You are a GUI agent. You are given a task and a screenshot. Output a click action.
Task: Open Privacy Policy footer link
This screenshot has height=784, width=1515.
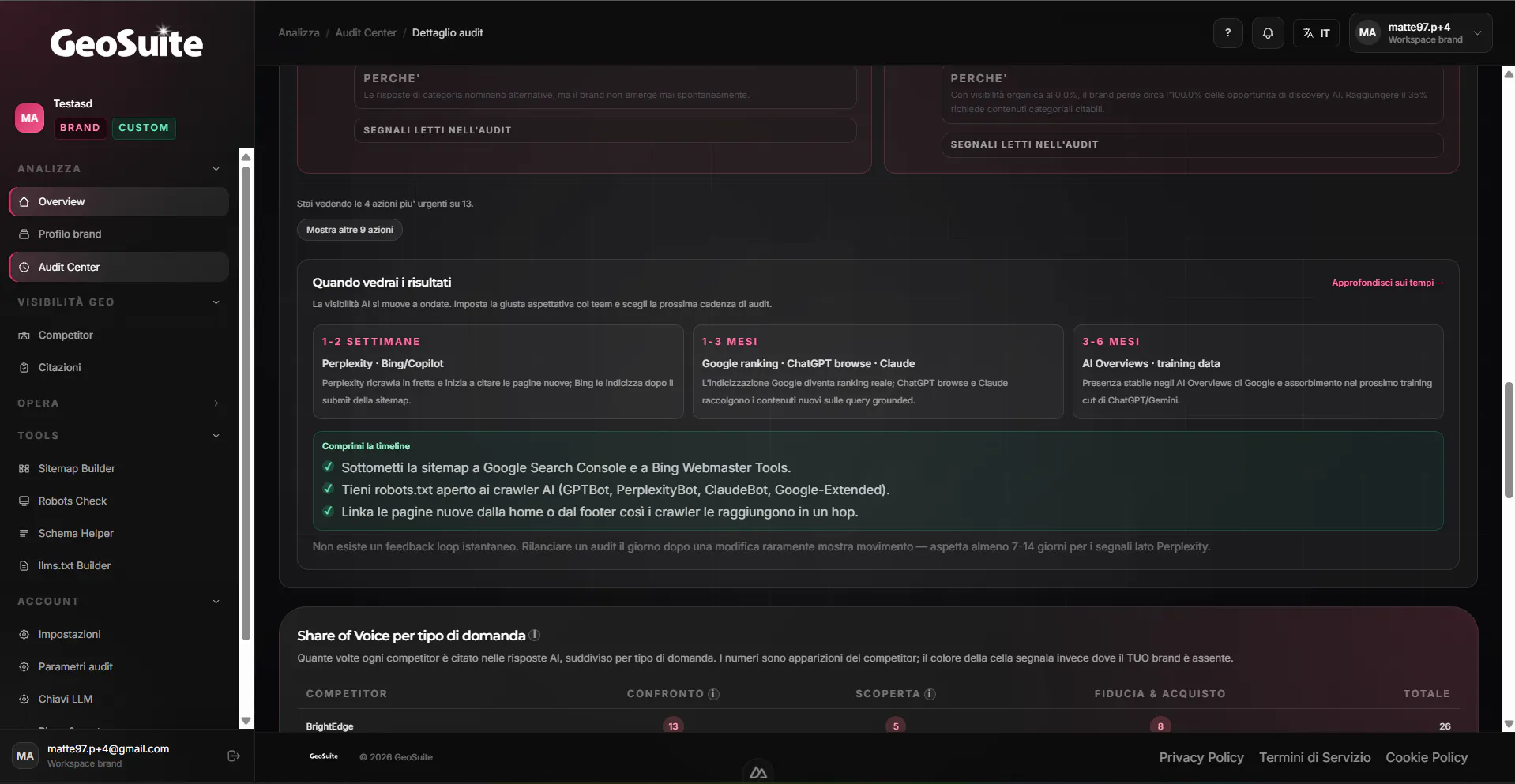pyautogui.click(x=1201, y=757)
